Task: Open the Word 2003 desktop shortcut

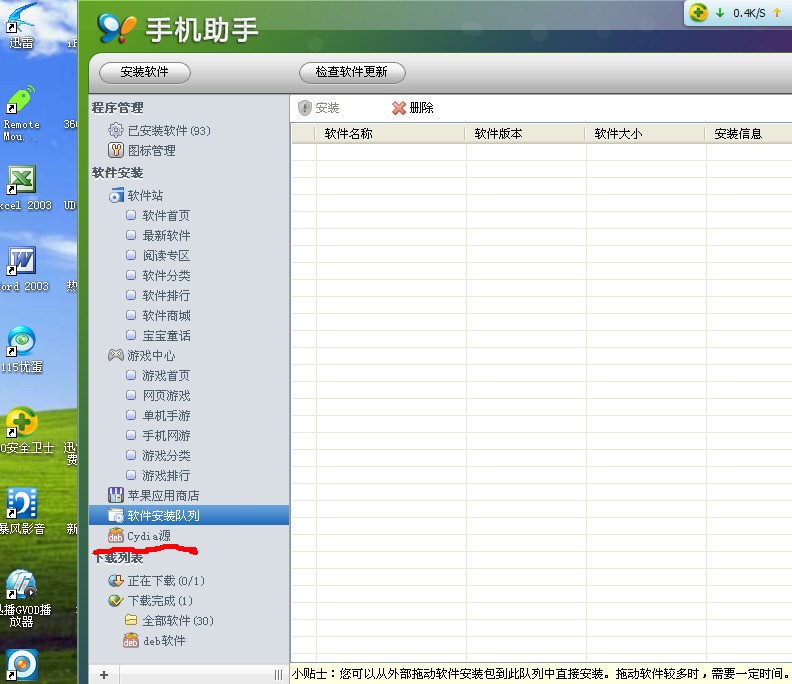Action: [23, 269]
